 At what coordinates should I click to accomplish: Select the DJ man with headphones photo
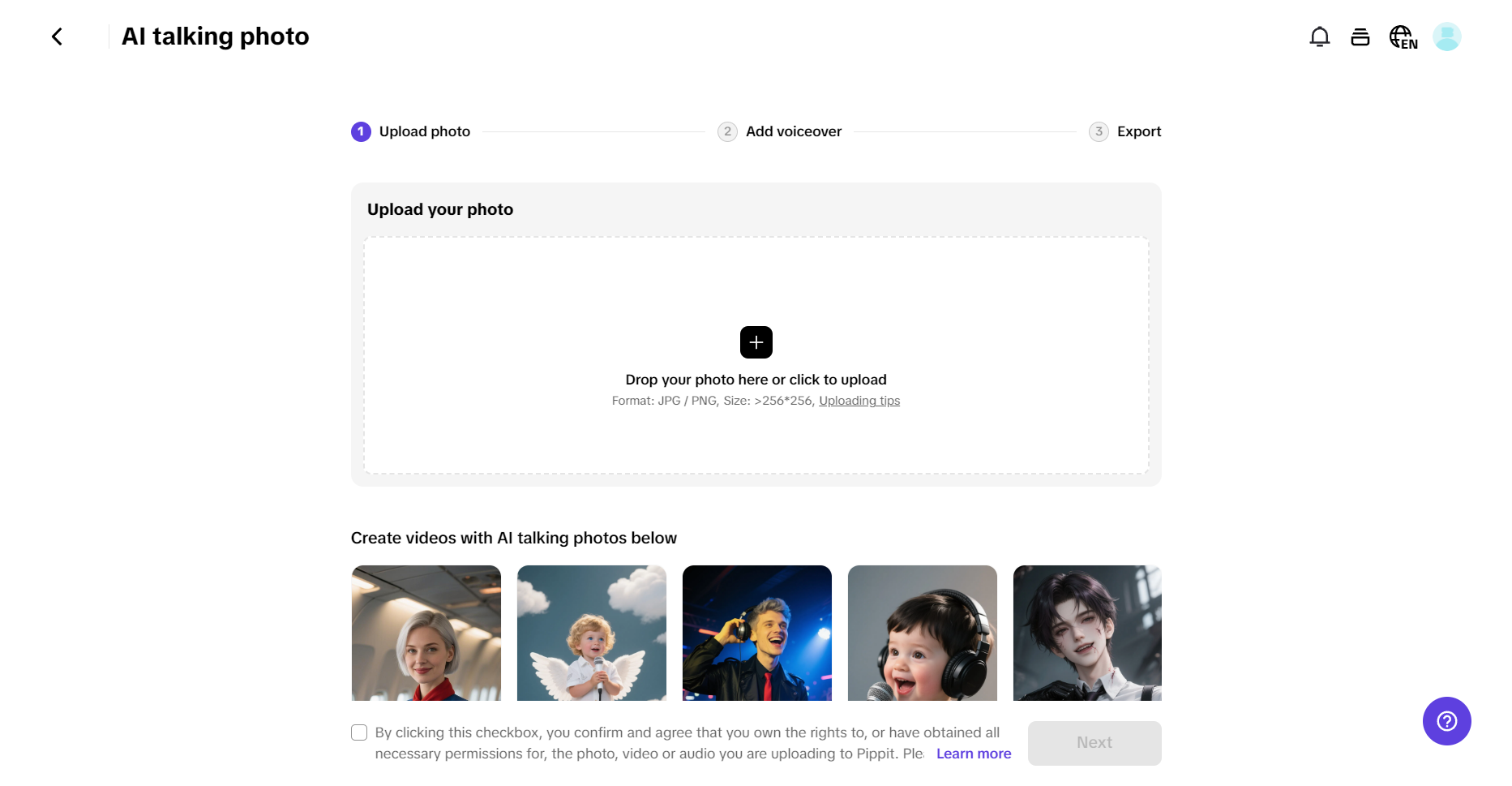tap(757, 633)
